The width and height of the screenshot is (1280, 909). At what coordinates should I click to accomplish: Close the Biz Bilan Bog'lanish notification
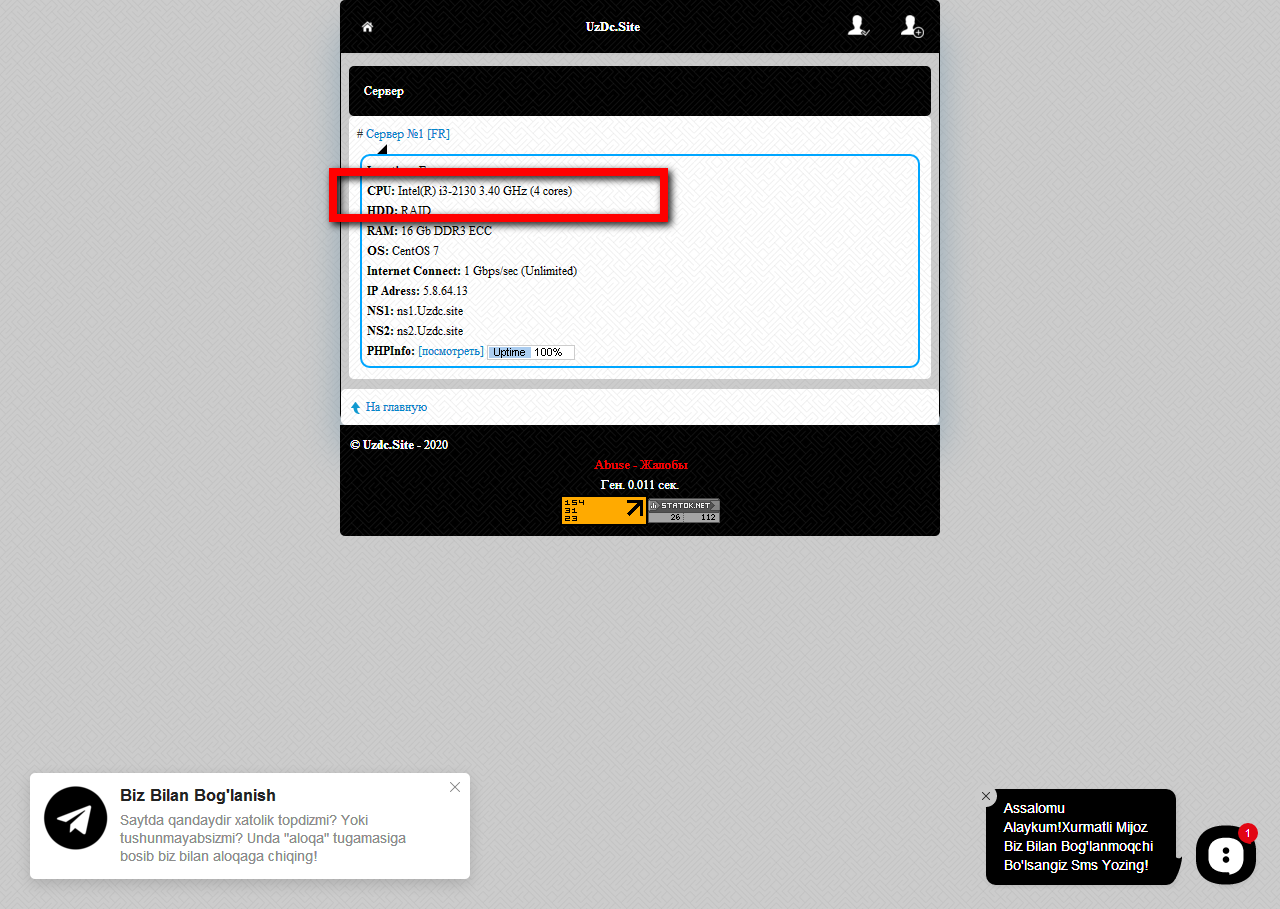pyautogui.click(x=455, y=787)
